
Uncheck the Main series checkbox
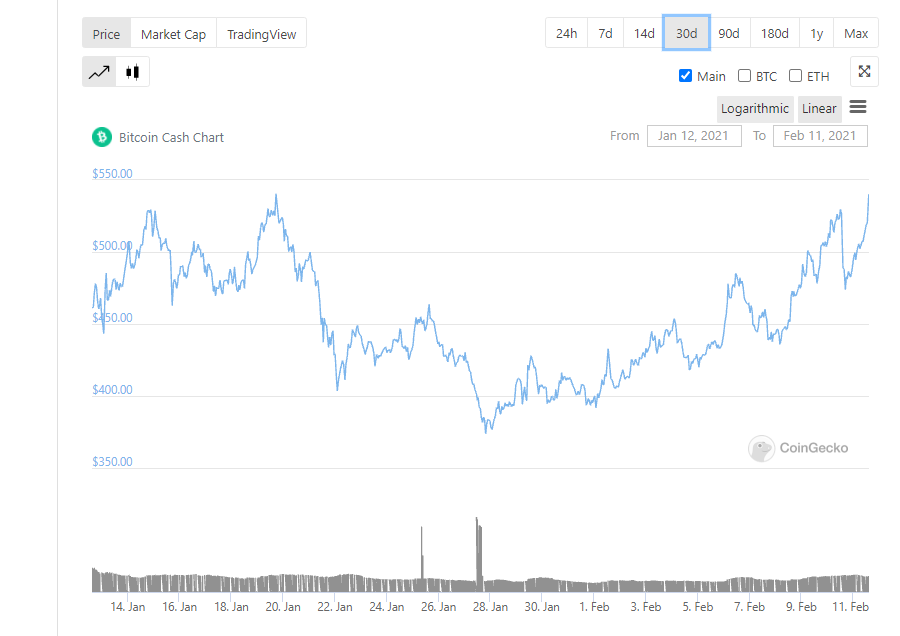point(685,76)
